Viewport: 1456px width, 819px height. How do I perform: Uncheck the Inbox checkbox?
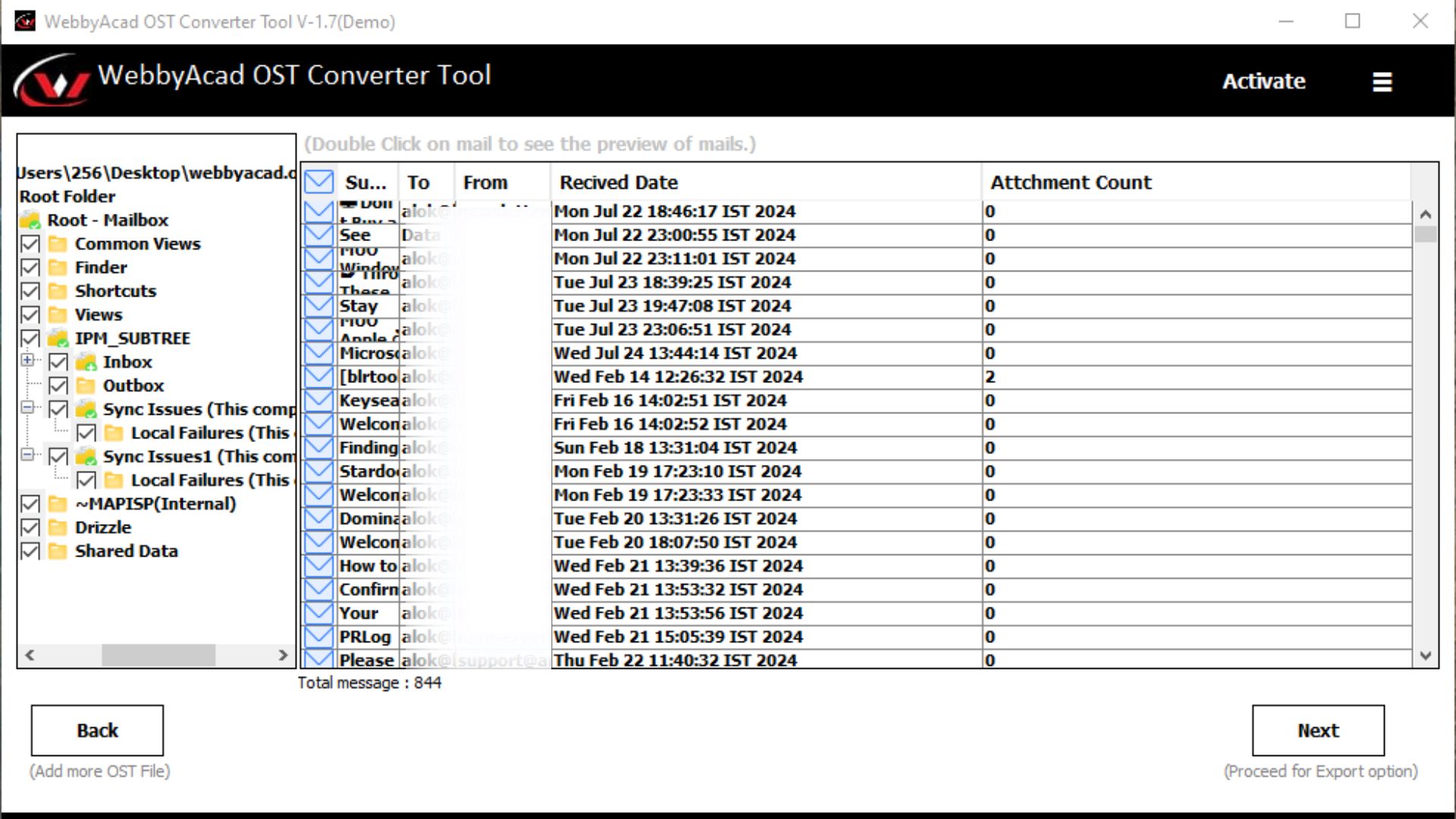[58, 362]
